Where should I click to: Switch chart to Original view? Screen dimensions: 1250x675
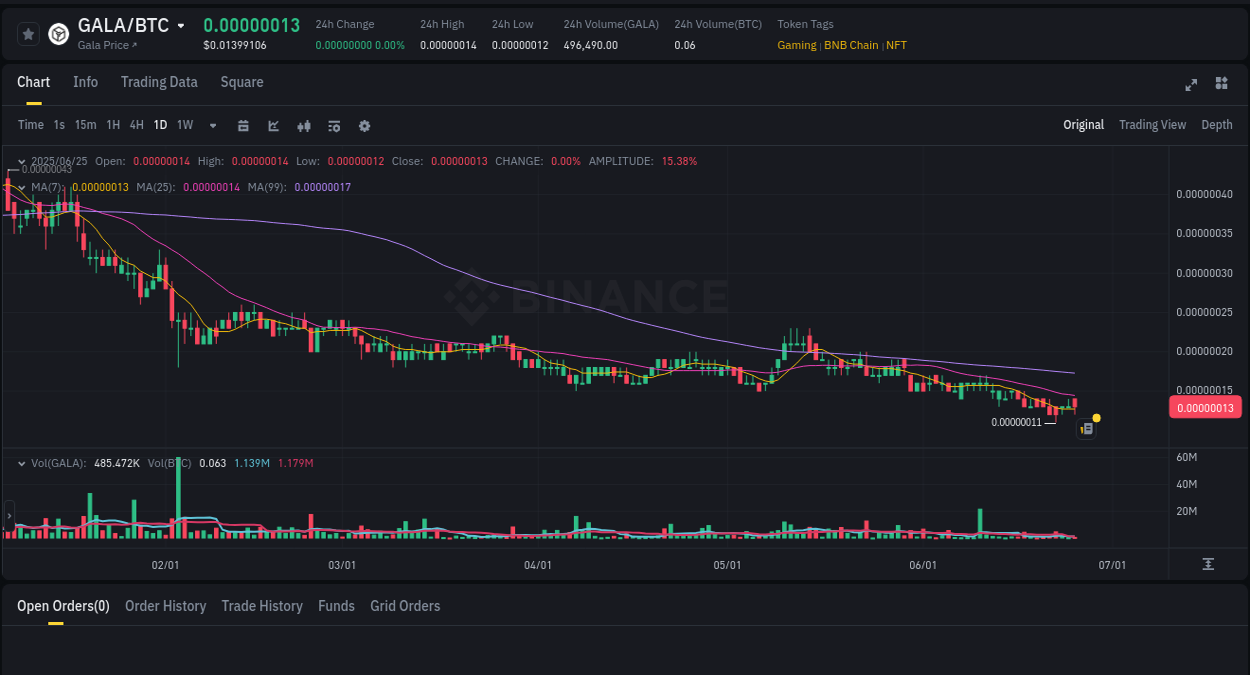(1083, 125)
